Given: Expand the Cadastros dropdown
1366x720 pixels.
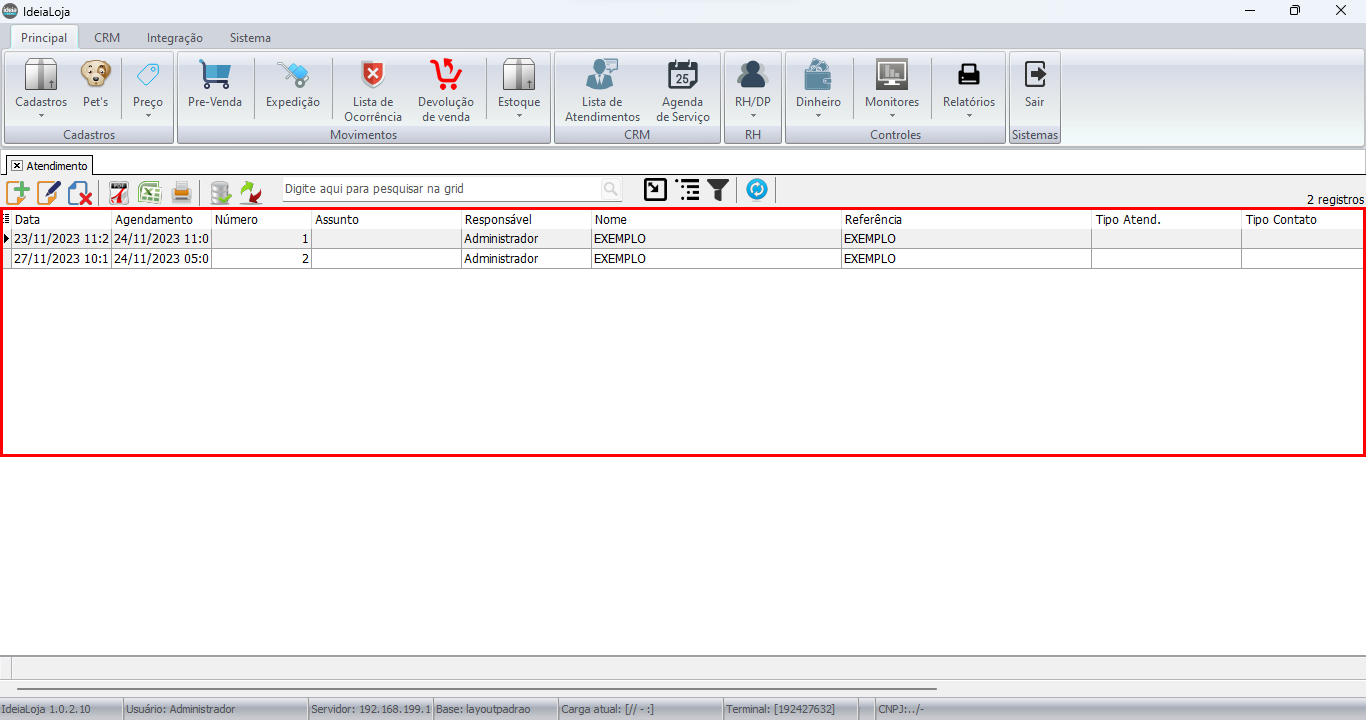Looking at the screenshot, I should click(x=41, y=90).
